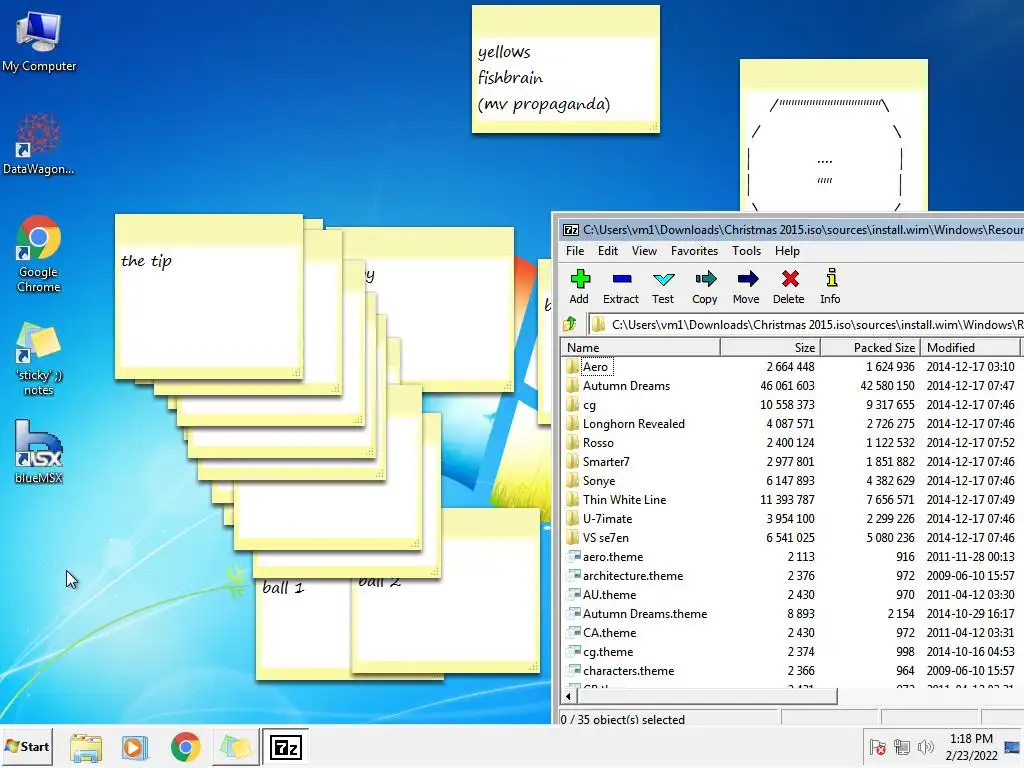The image size is (1024, 768).
Task: Select the Longhorn Revealed folder
Action: pyautogui.click(x=792, y=423)
